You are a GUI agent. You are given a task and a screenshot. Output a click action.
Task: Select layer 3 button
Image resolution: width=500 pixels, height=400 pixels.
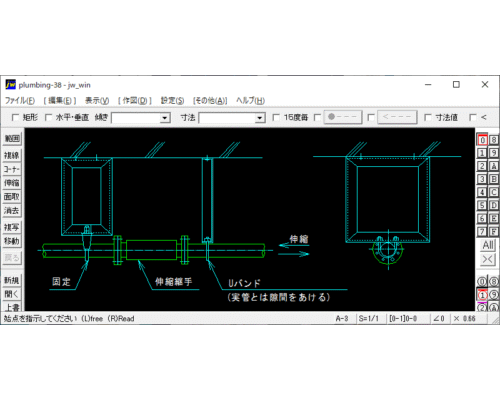click(482, 179)
